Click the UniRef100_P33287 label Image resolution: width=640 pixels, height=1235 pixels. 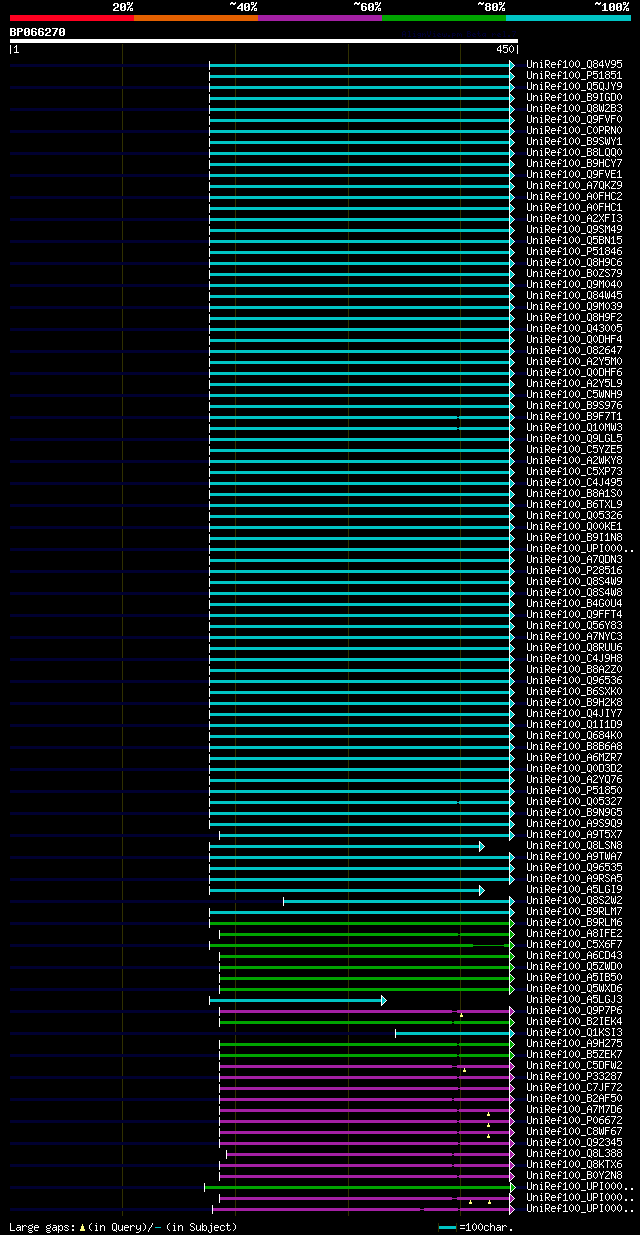click(574, 1076)
